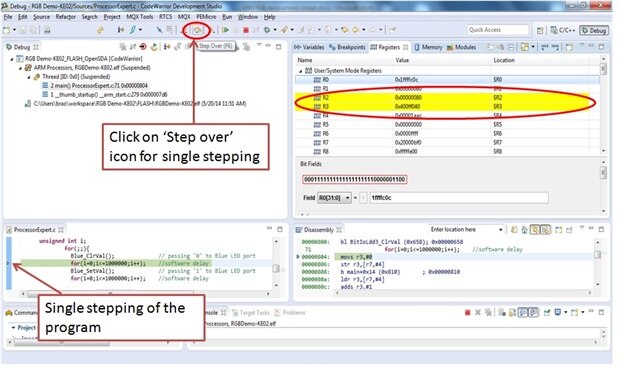Toggle Show Console on output highlighted button
Viewport: 620px width, 372px height.
pyautogui.click(x=523, y=313)
